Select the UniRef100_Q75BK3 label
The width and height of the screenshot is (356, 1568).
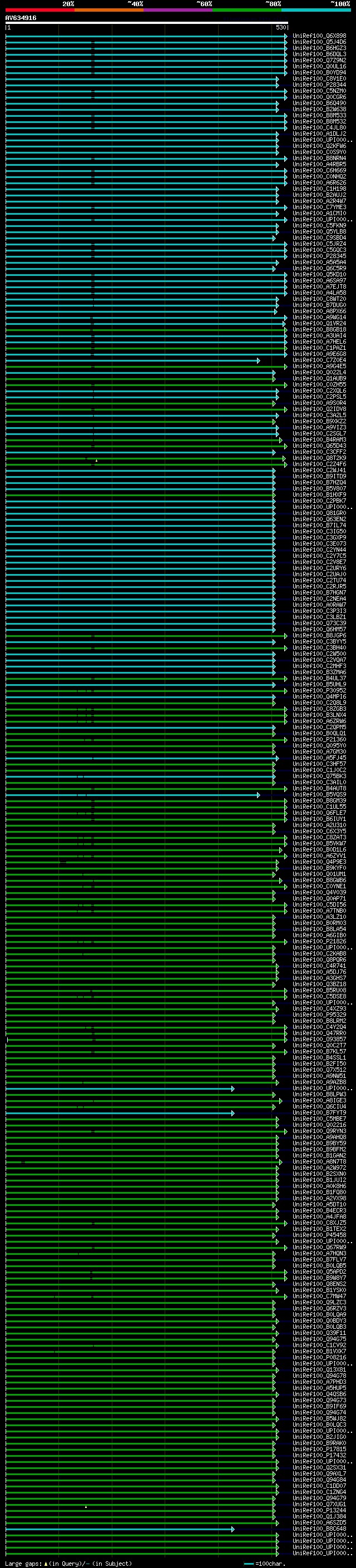point(319,776)
